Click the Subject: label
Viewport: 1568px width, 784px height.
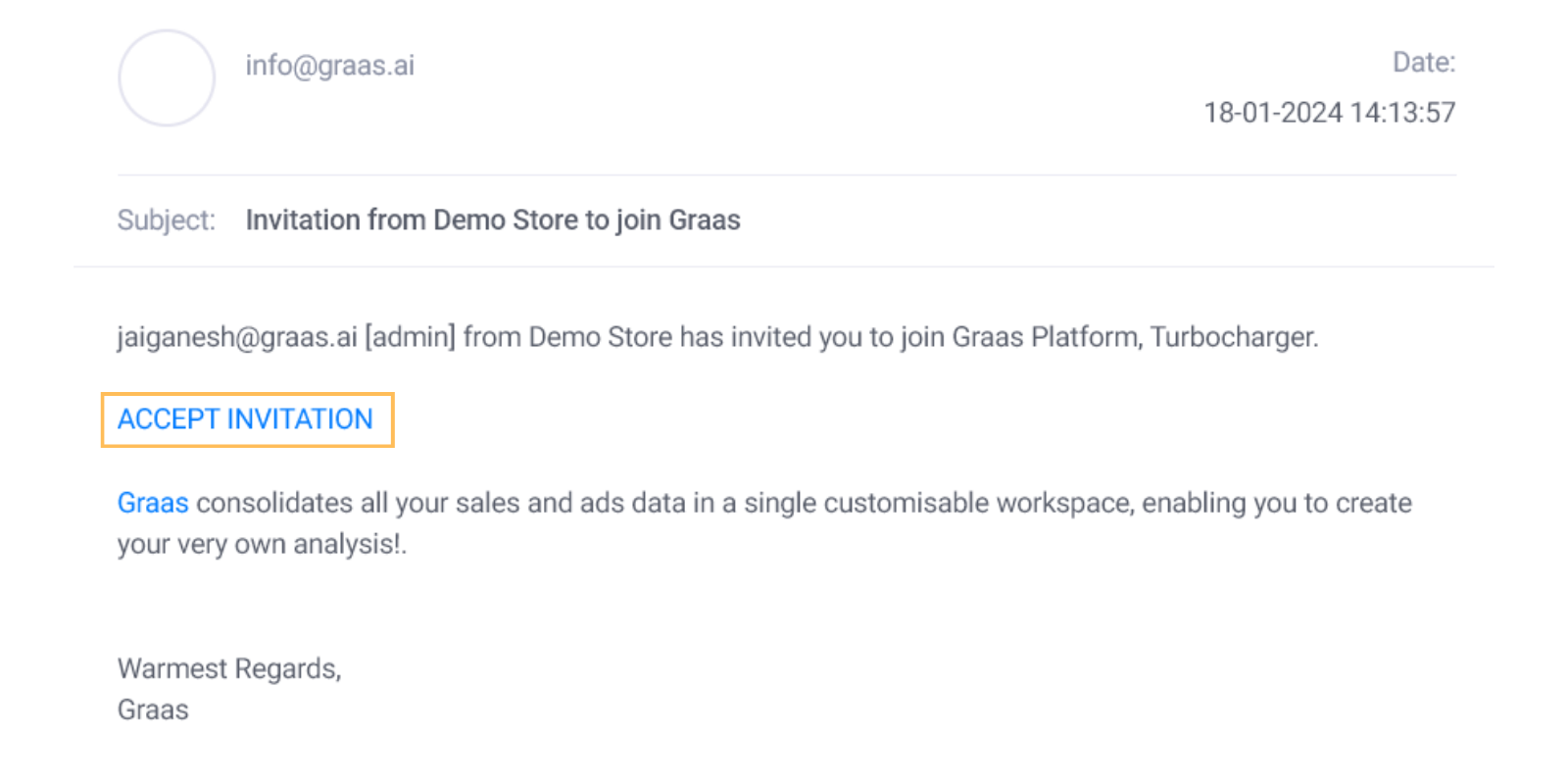[166, 220]
